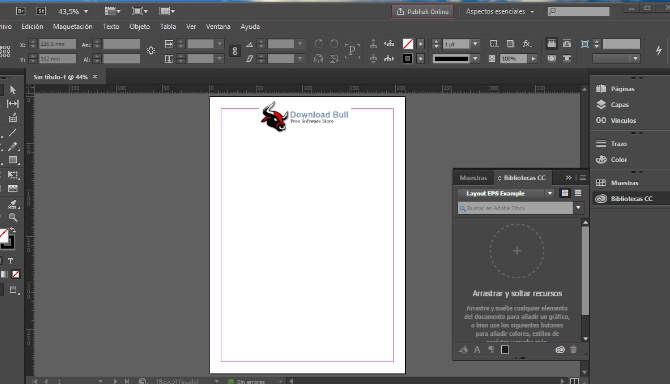
Task: Switch to the Muestras tab in floating panel
Action: [473, 178]
